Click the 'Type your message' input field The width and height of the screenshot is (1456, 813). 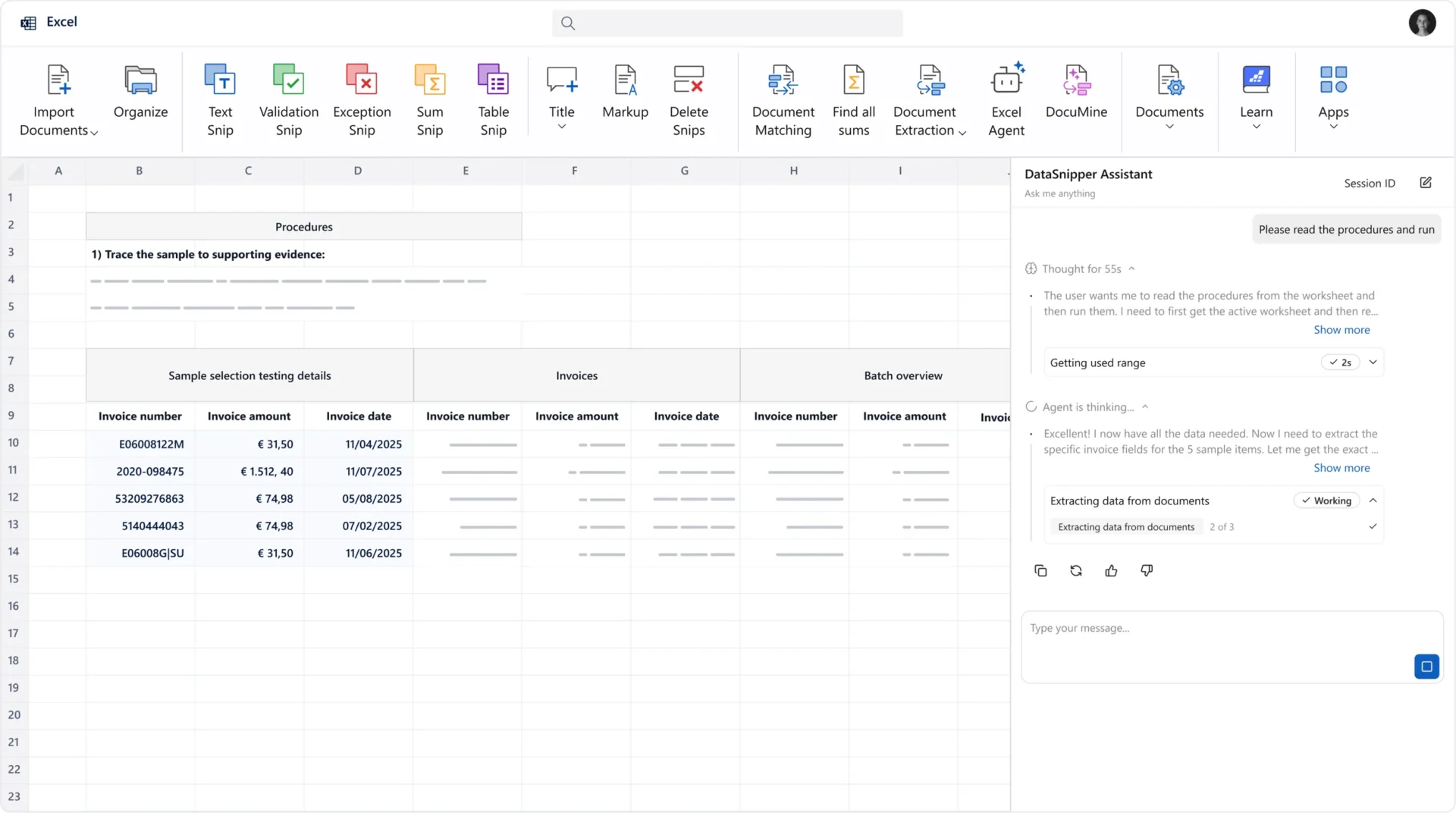pos(1213,646)
